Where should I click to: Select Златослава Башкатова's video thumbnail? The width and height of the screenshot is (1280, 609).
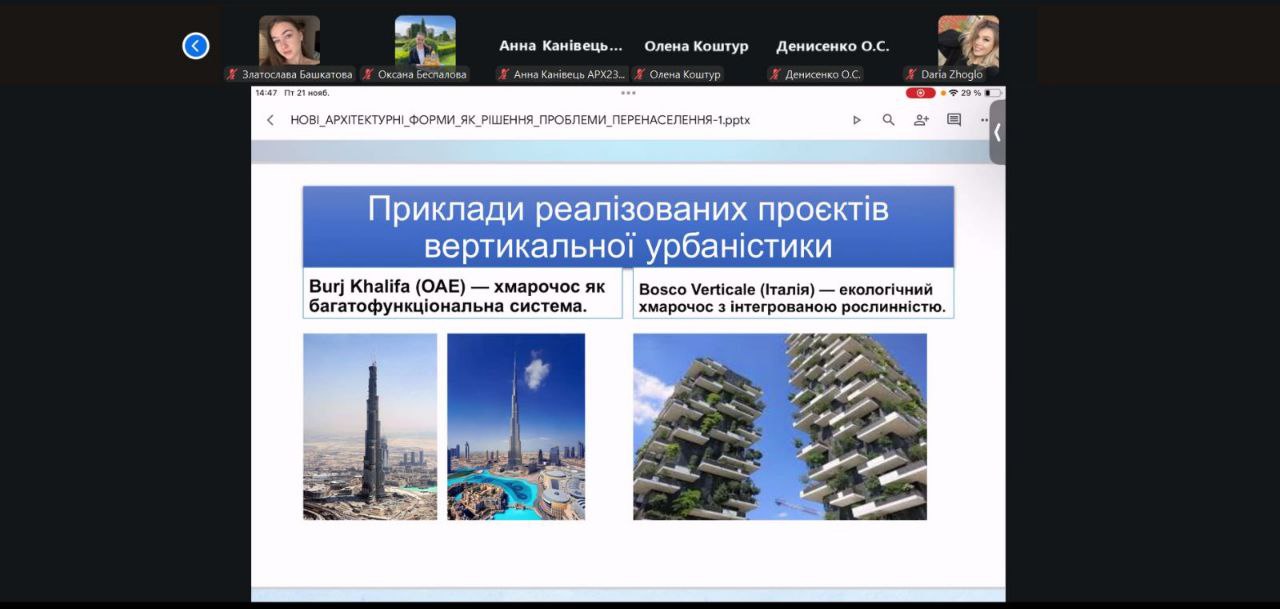coord(290,42)
